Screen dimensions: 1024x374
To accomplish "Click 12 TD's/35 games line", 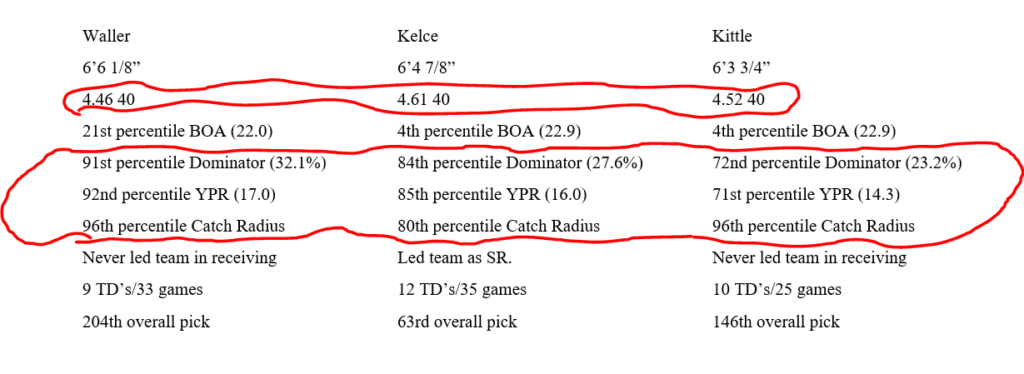I will pyautogui.click(x=462, y=290).
